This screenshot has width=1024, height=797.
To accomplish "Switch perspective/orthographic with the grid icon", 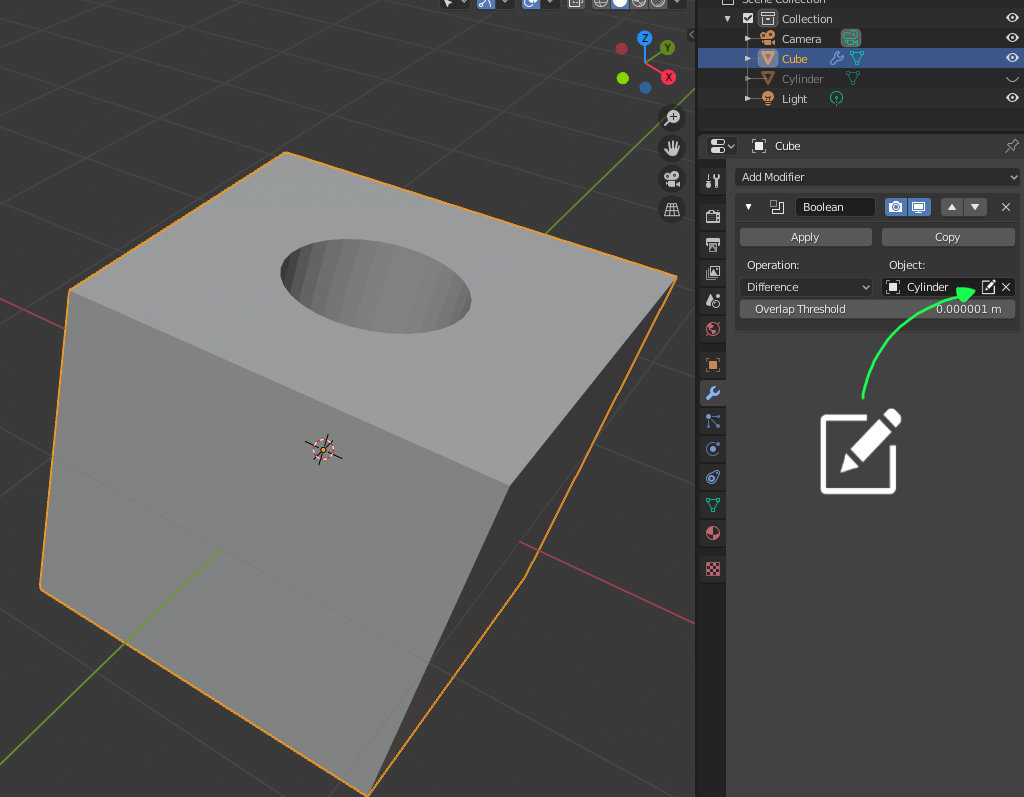I will [x=672, y=210].
